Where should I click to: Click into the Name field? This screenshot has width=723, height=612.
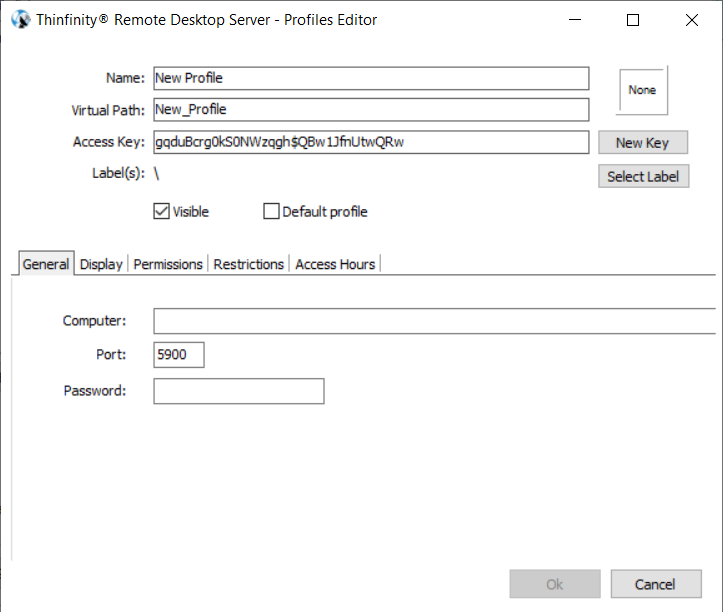point(371,78)
